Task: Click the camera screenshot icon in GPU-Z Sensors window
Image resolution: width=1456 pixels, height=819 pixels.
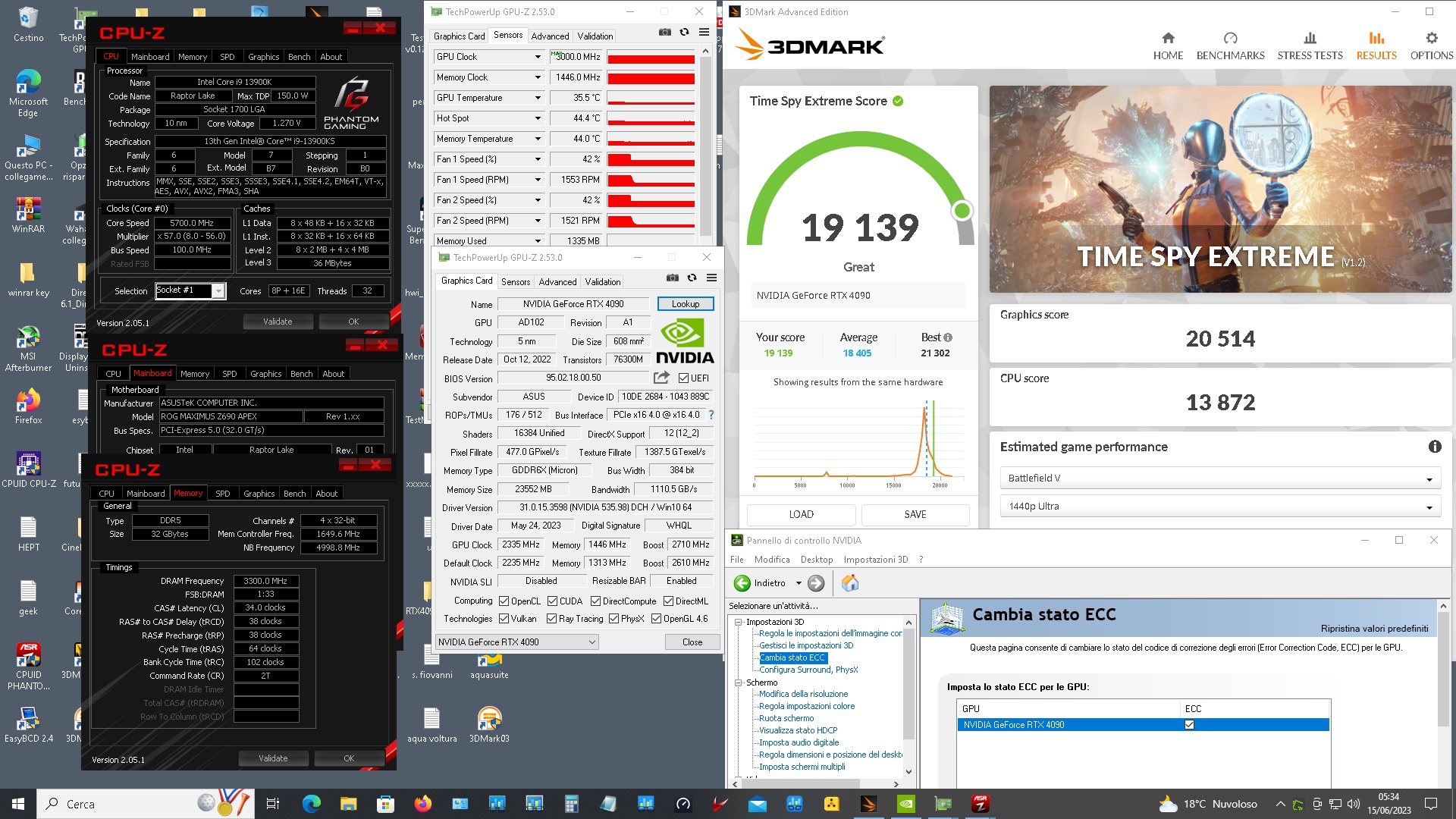Action: [x=665, y=33]
